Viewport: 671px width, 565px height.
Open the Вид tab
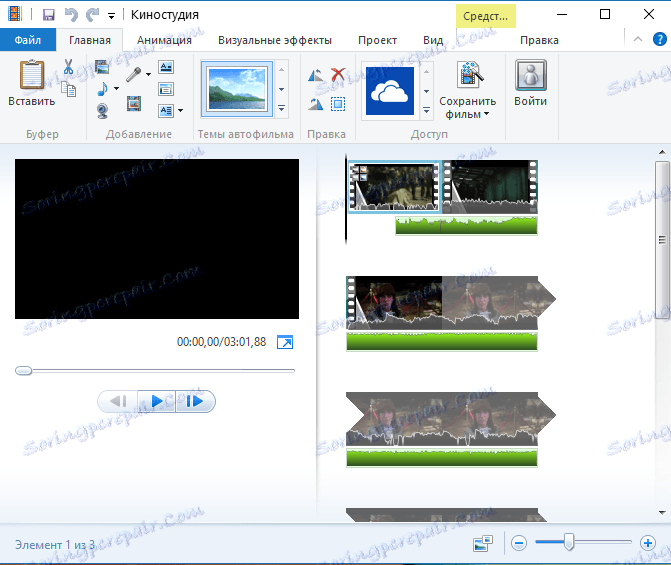433,40
